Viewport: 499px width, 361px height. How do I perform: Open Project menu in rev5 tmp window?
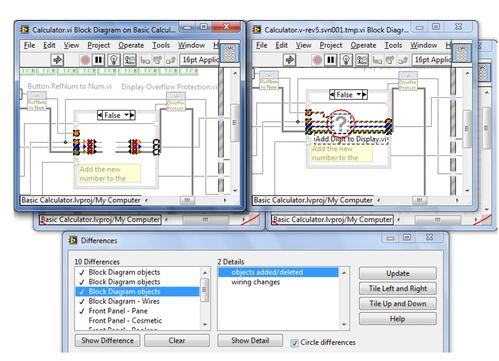[331, 45]
